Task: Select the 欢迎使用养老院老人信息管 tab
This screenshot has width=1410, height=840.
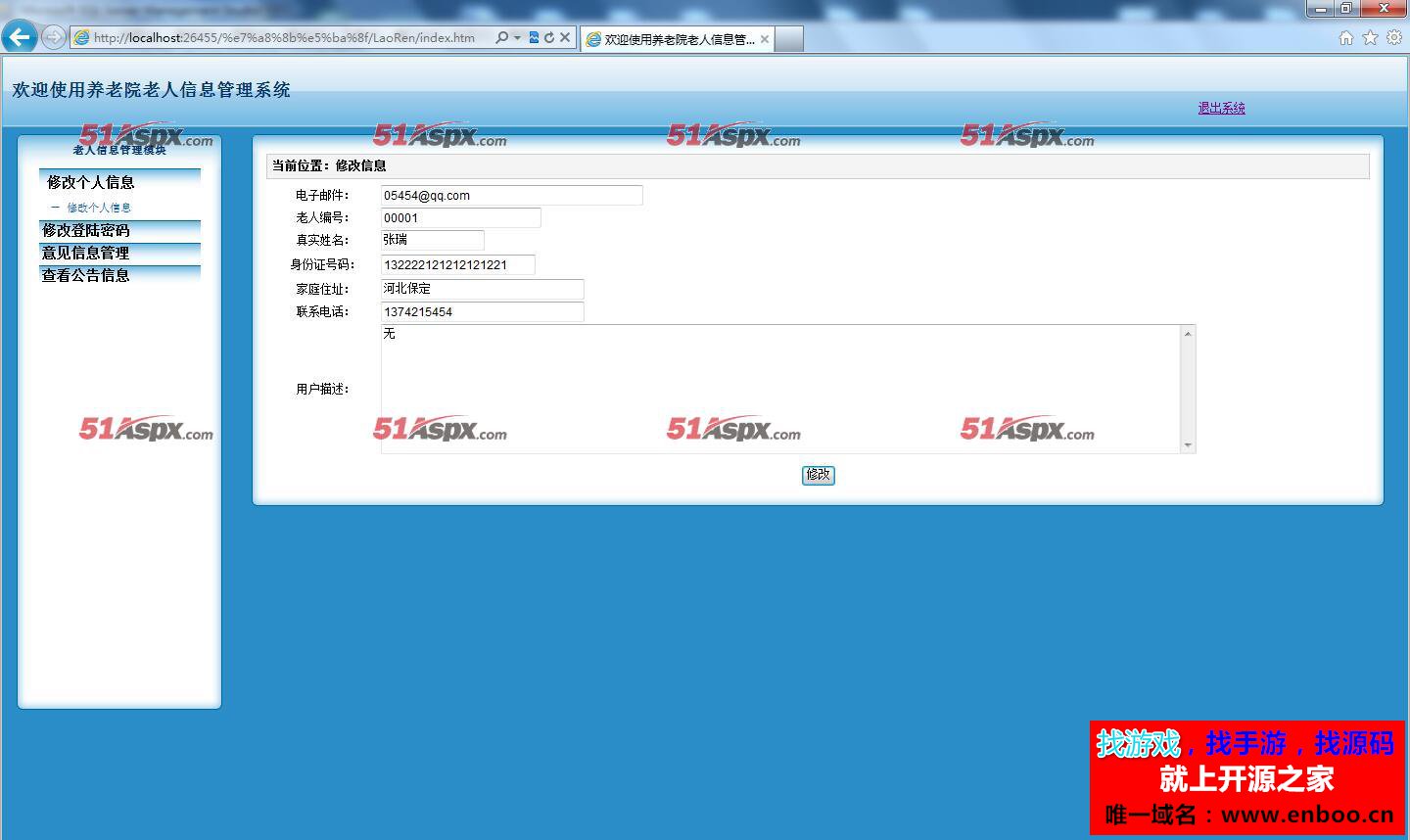Action: pos(678,39)
